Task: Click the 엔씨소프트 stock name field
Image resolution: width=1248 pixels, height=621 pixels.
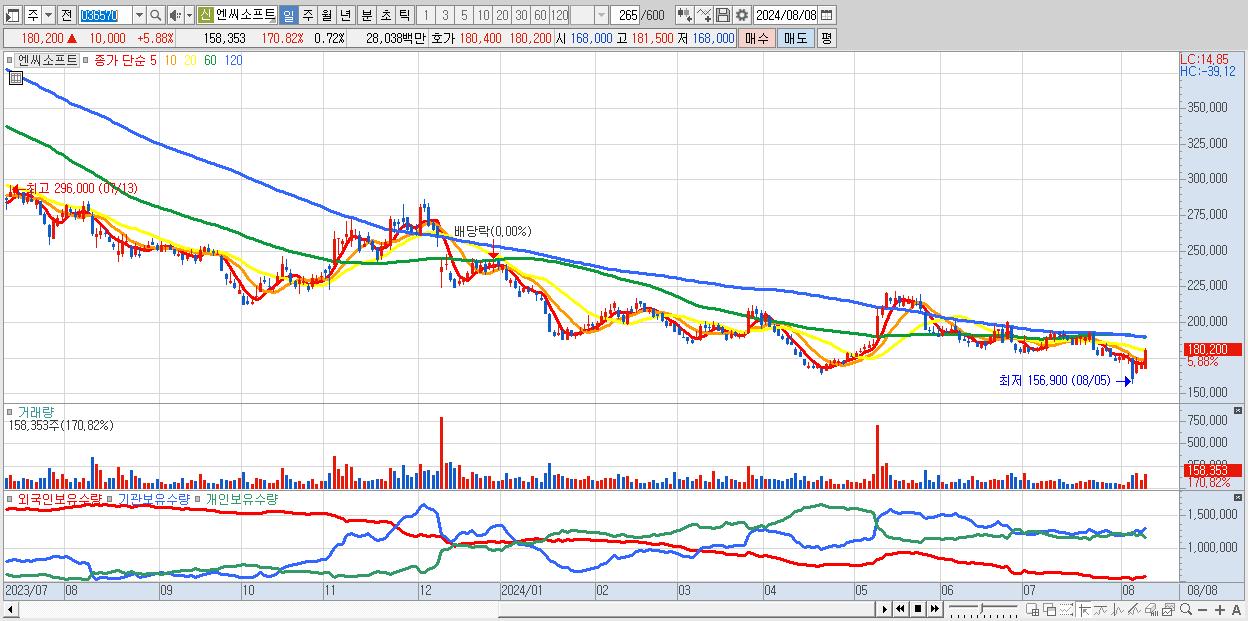Action: tap(246, 15)
